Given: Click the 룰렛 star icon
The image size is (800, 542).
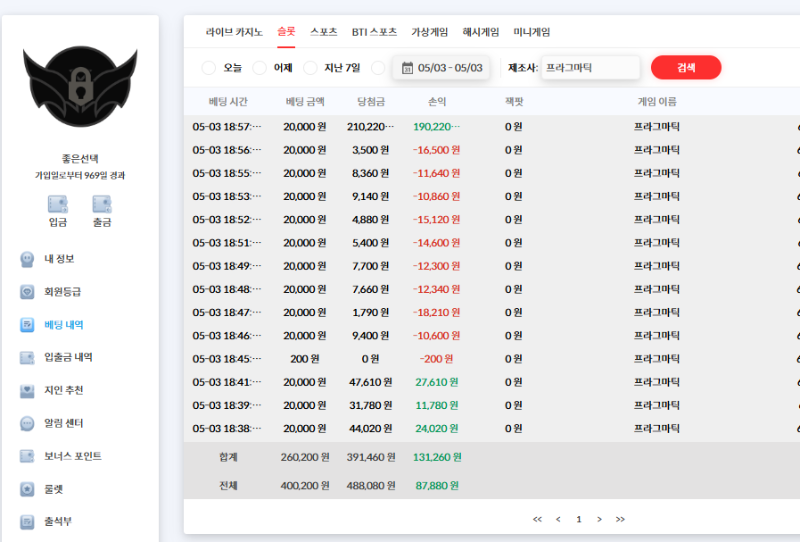Looking at the screenshot, I should coord(27,489).
